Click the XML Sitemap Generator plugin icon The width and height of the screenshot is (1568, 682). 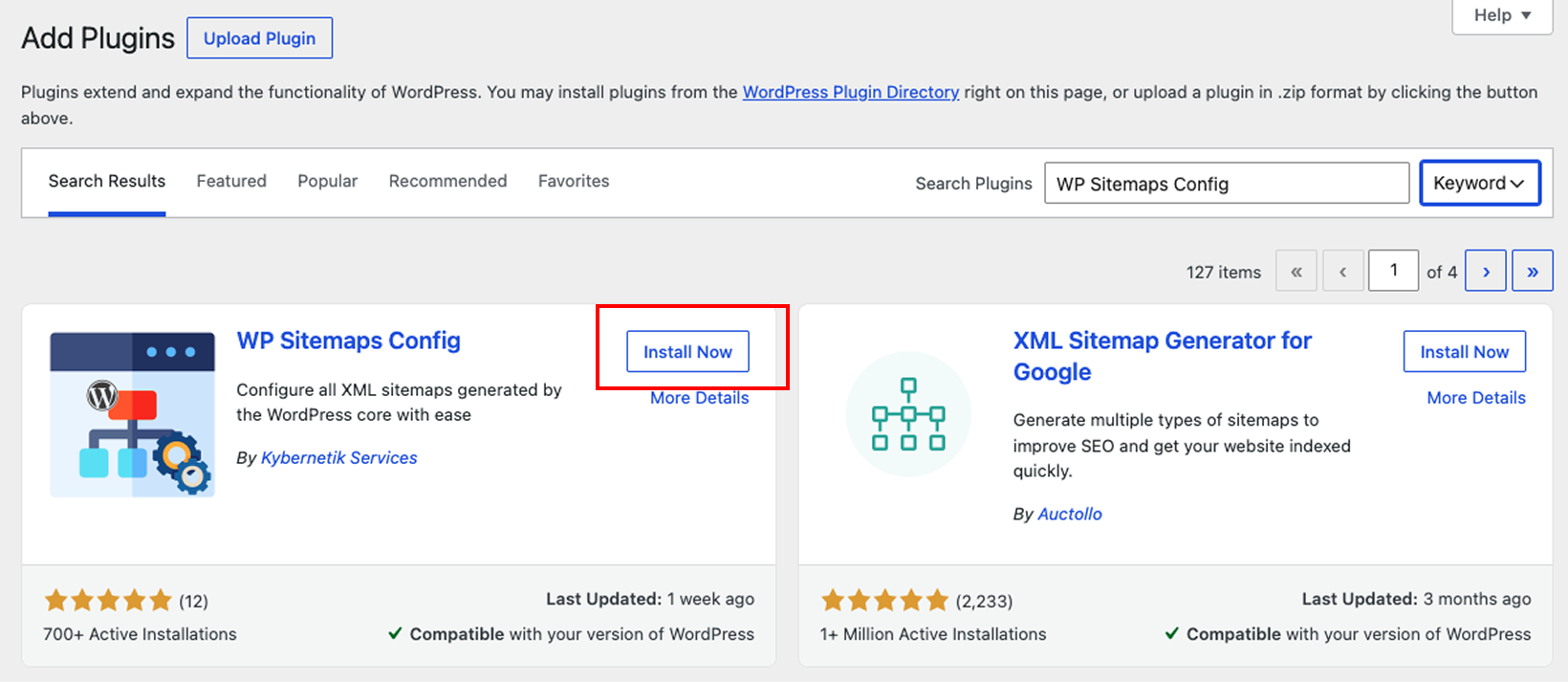908,414
